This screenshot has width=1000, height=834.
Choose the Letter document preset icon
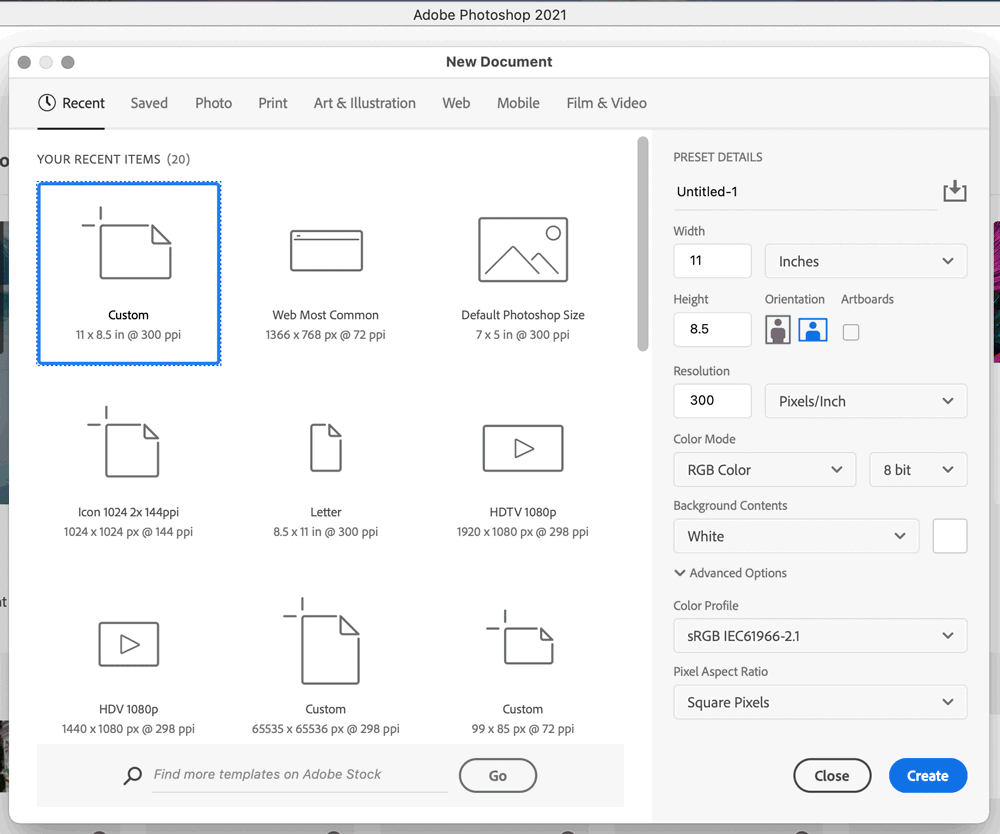326,447
